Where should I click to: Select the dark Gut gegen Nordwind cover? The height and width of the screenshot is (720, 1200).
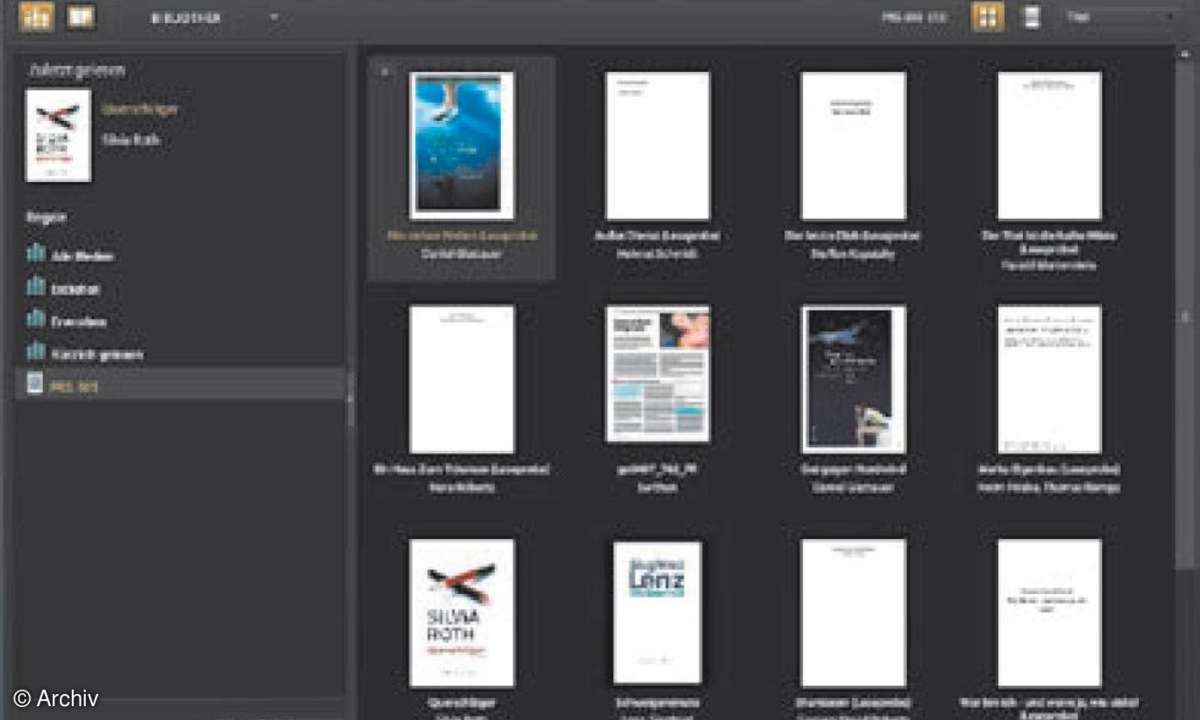pos(853,380)
